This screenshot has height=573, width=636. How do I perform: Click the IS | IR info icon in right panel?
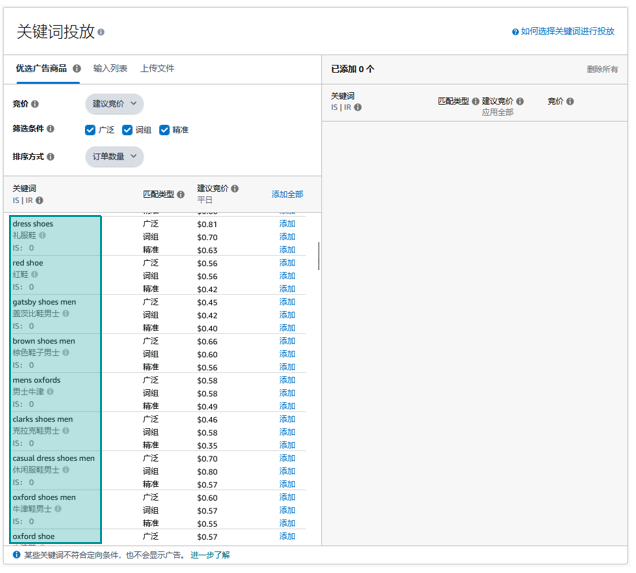pos(358,107)
